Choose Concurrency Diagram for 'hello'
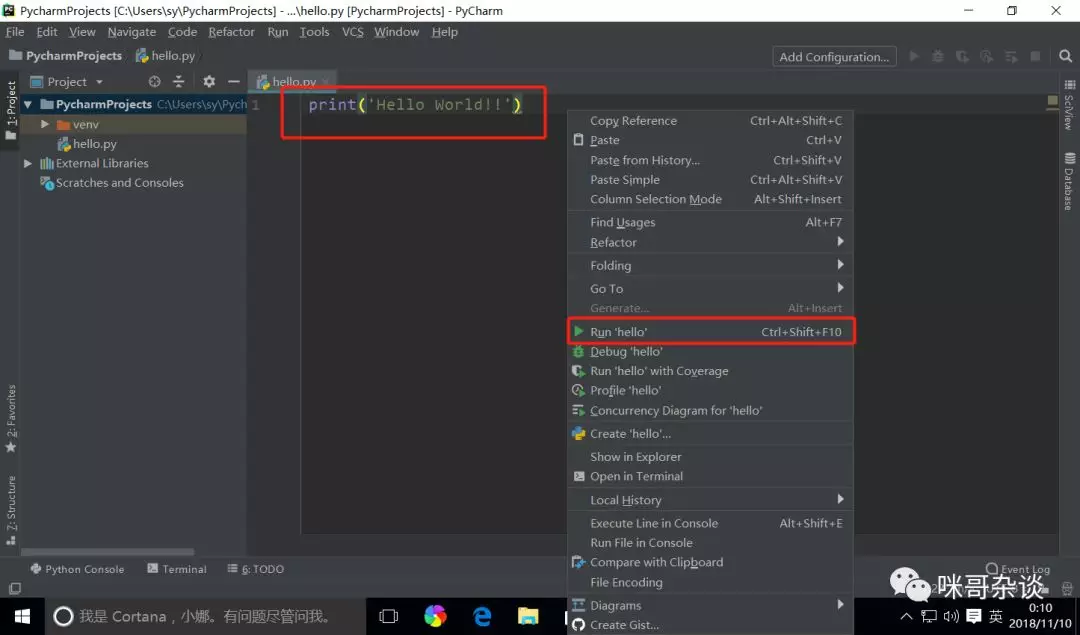This screenshot has height=635, width=1080. click(710, 410)
